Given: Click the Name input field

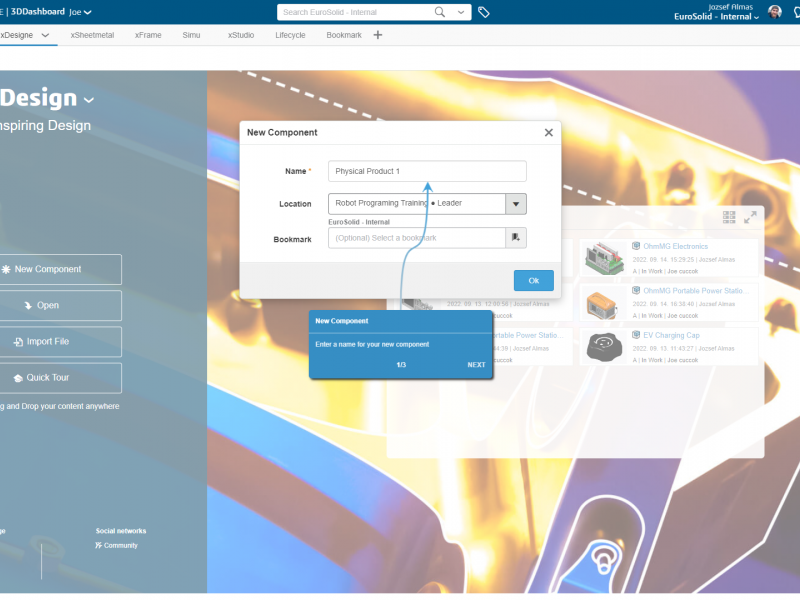Looking at the screenshot, I should coord(427,171).
